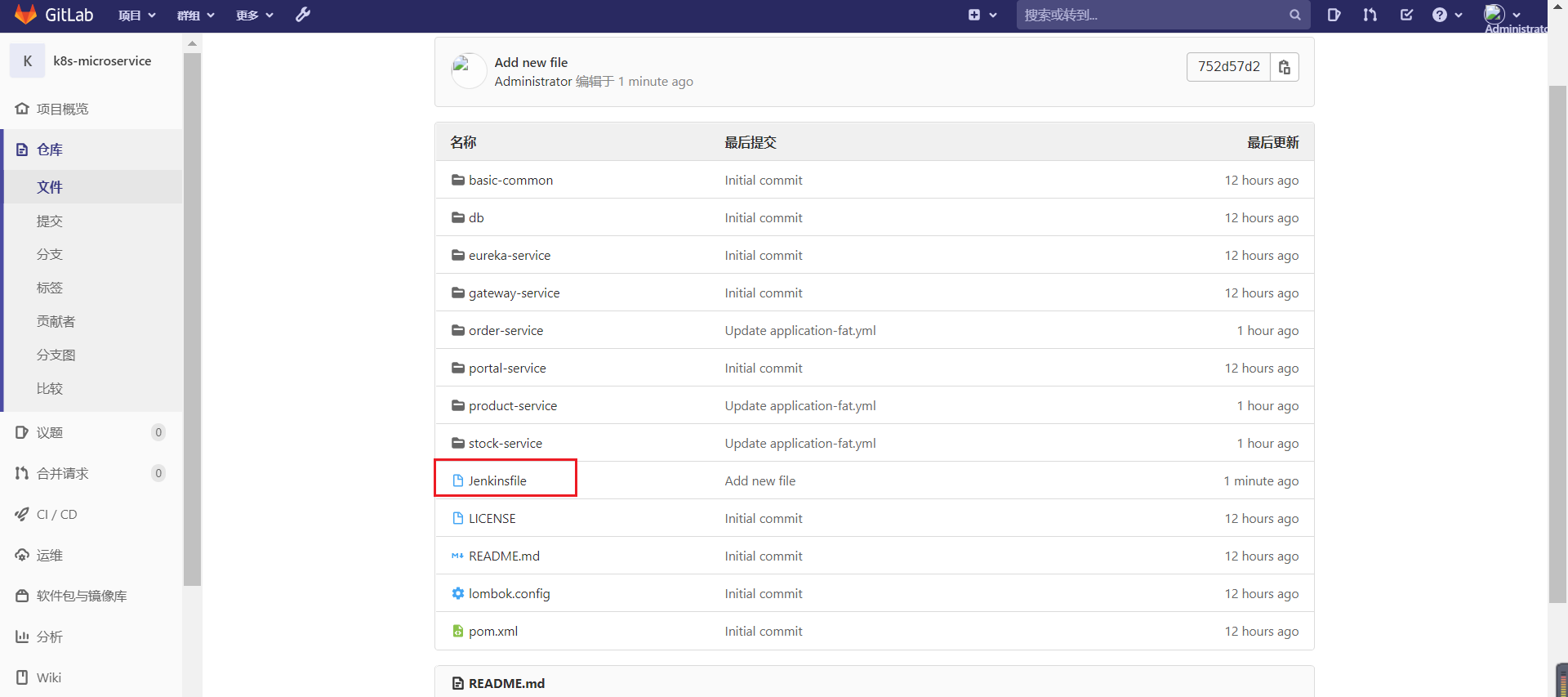
Task: Expand the new item plus dropdown
Action: 982,15
